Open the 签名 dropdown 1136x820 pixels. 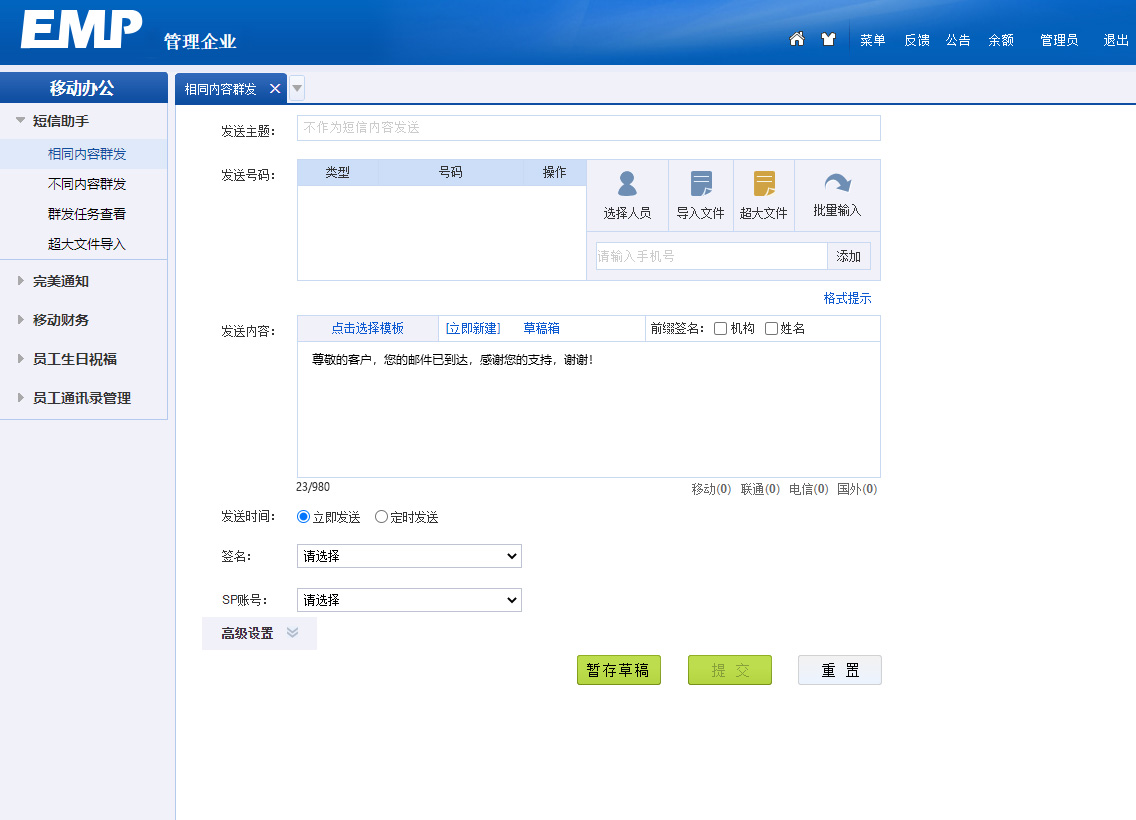(x=408, y=556)
